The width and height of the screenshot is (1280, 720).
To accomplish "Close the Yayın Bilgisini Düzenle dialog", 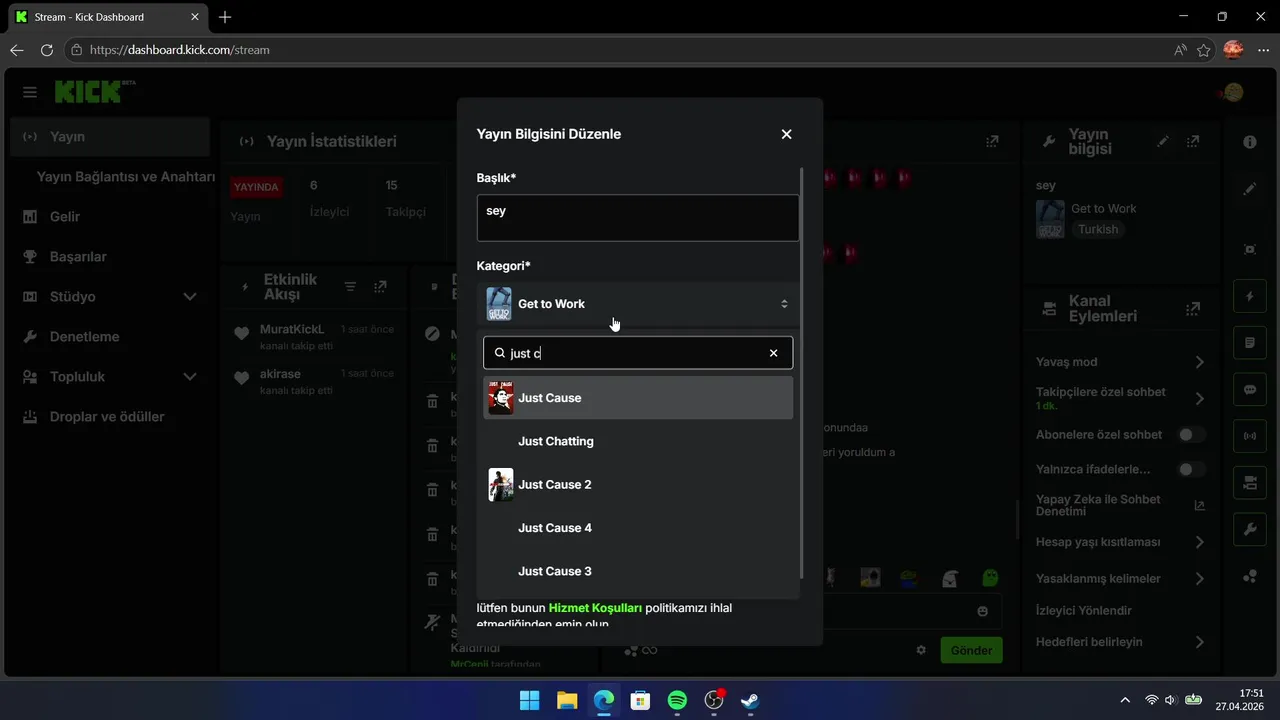I will pyautogui.click(x=786, y=134).
